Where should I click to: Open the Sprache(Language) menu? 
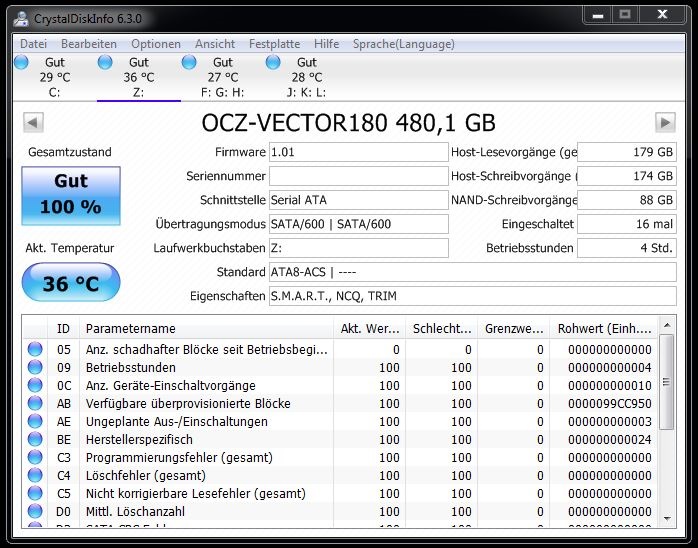tap(404, 44)
